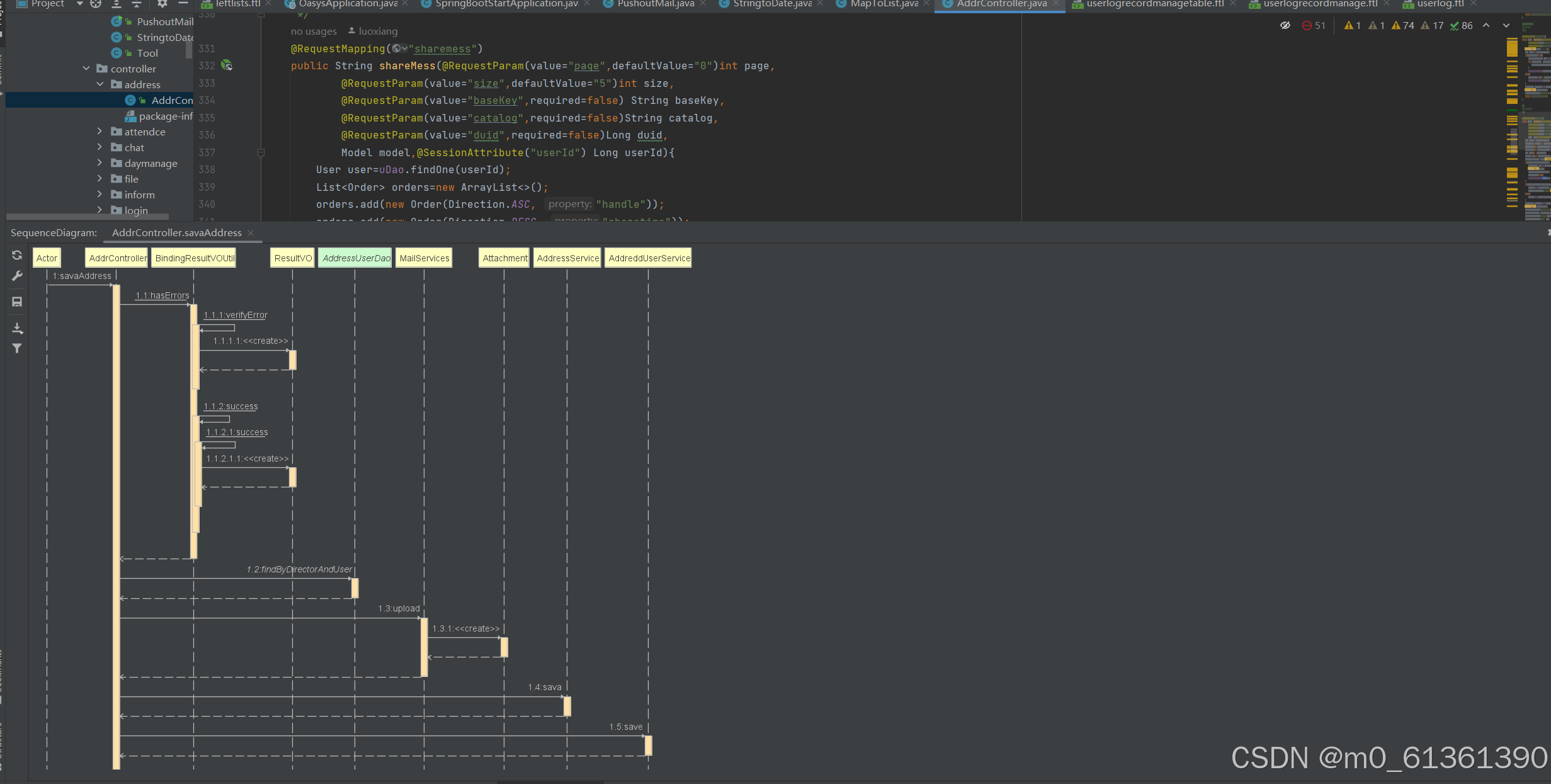Click the locate-in-project crosshair icon

coord(96,4)
